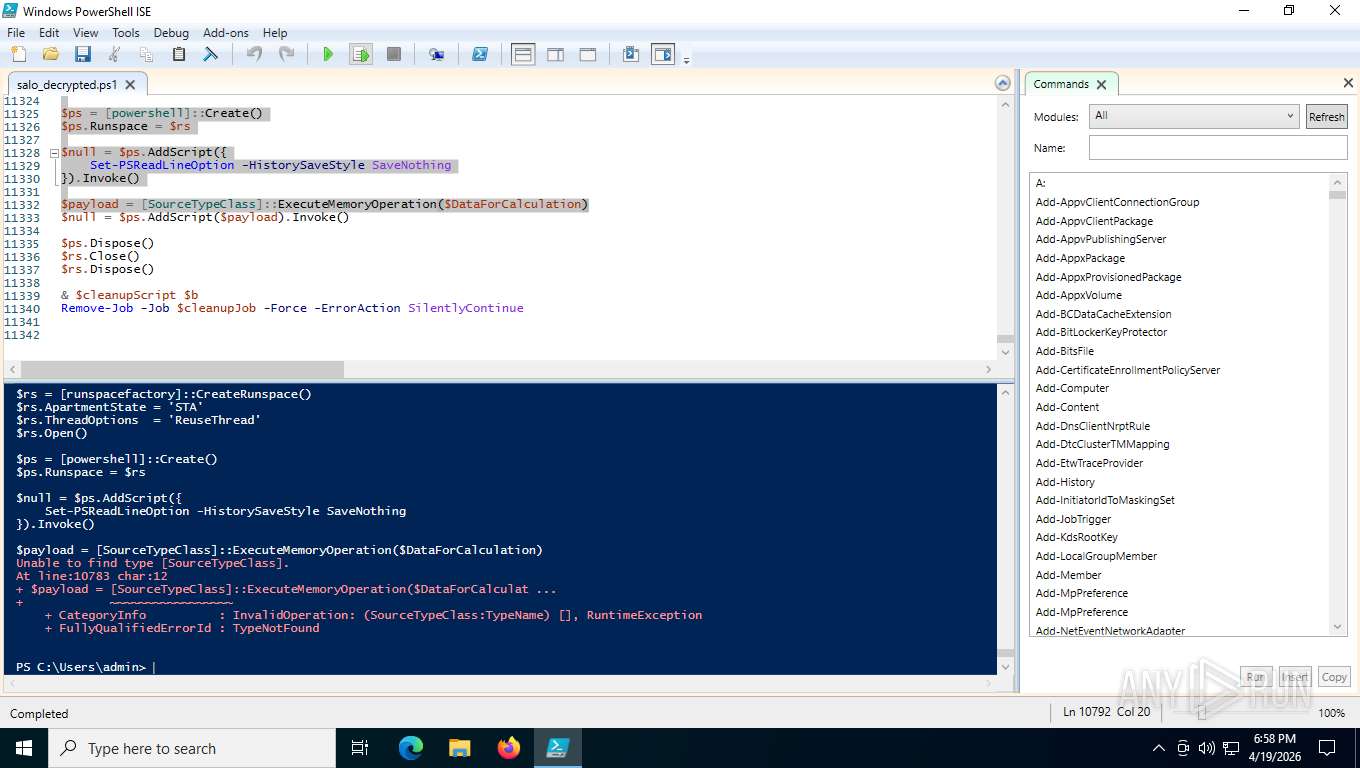Open the File menu
This screenshot has height=768, width=1360.
16,32
